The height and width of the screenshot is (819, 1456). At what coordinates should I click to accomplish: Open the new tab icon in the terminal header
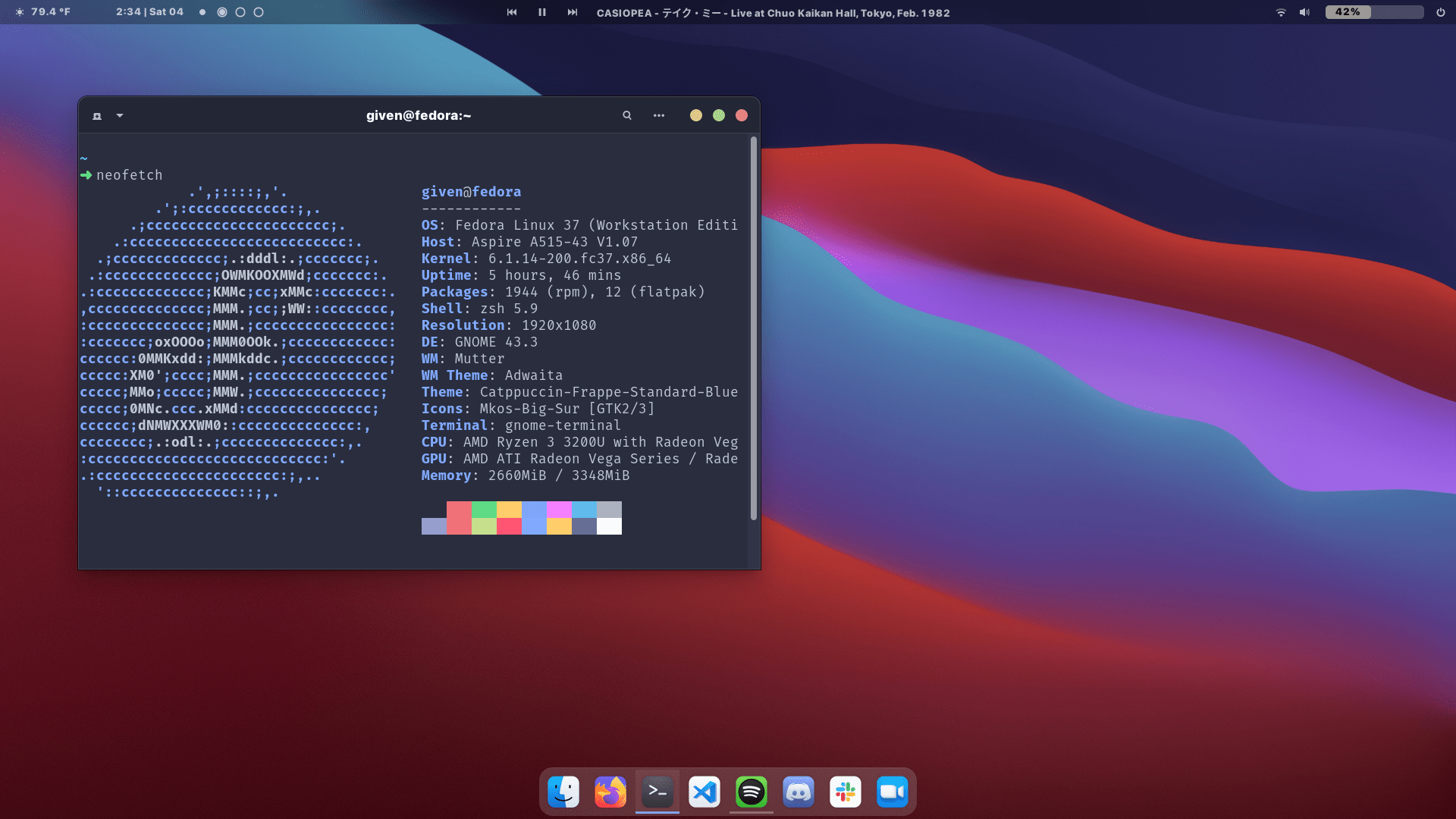97,116
